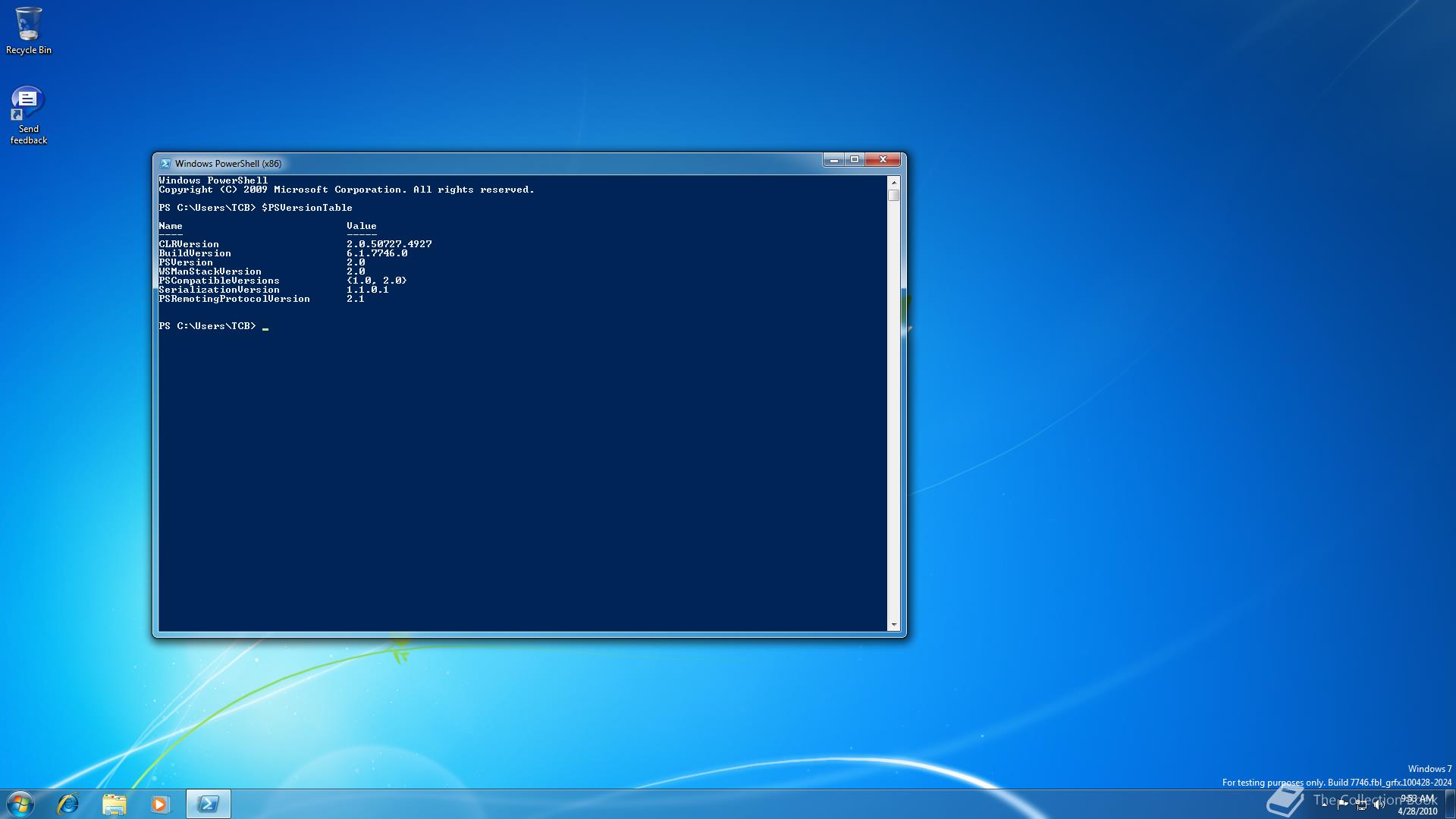Open Windows Explorer folder on taskbar

[115, 804]
